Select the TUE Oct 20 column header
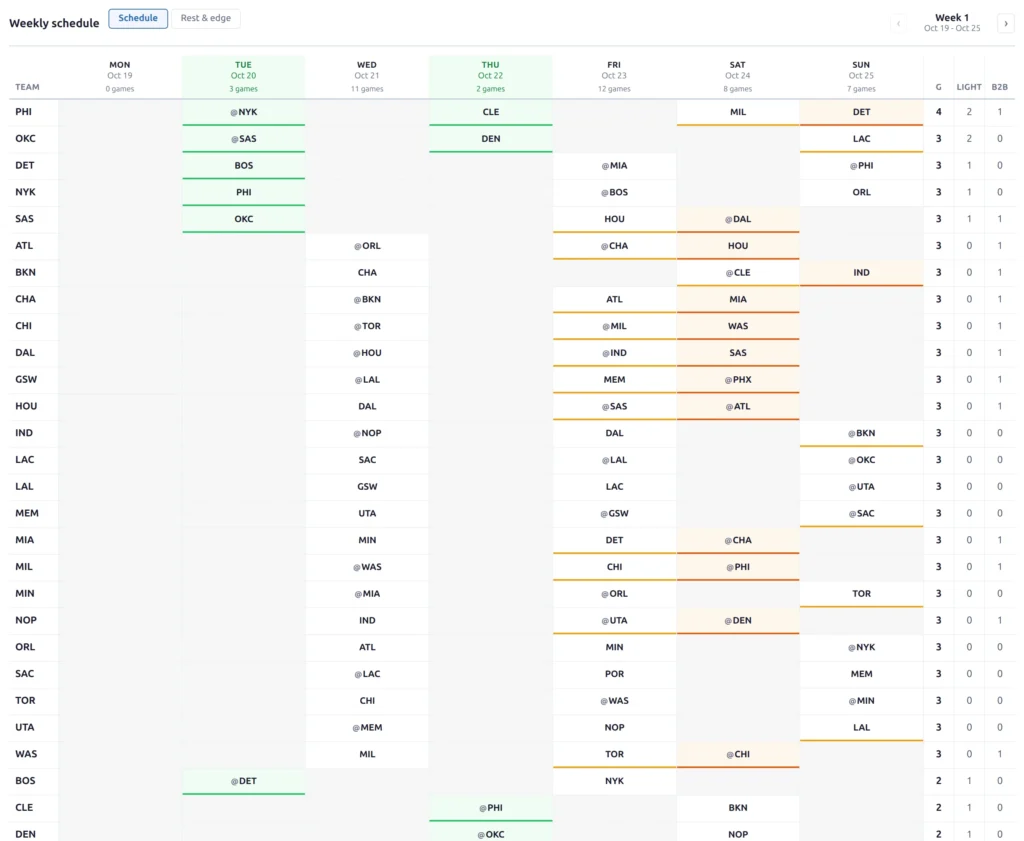 (x=244, y=76)
